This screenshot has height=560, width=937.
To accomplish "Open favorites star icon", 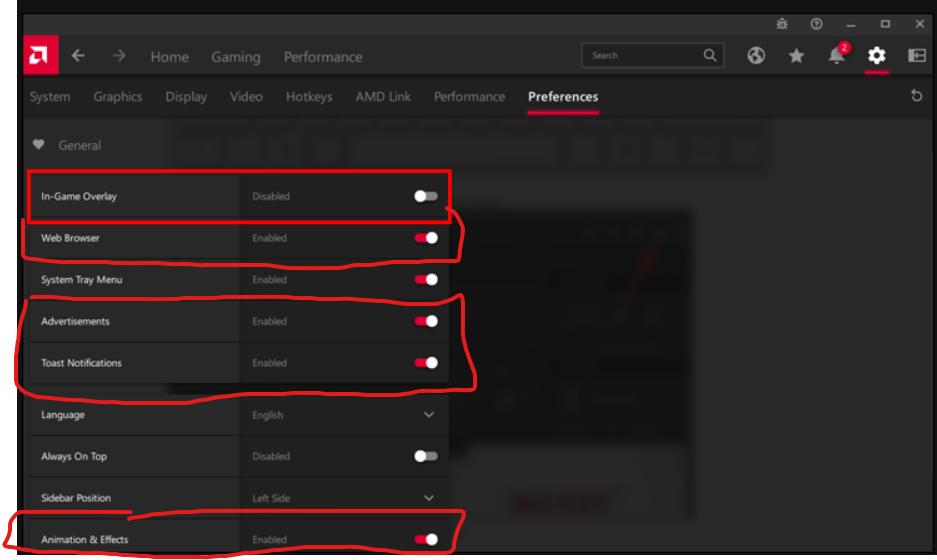I will click(796, 56).
